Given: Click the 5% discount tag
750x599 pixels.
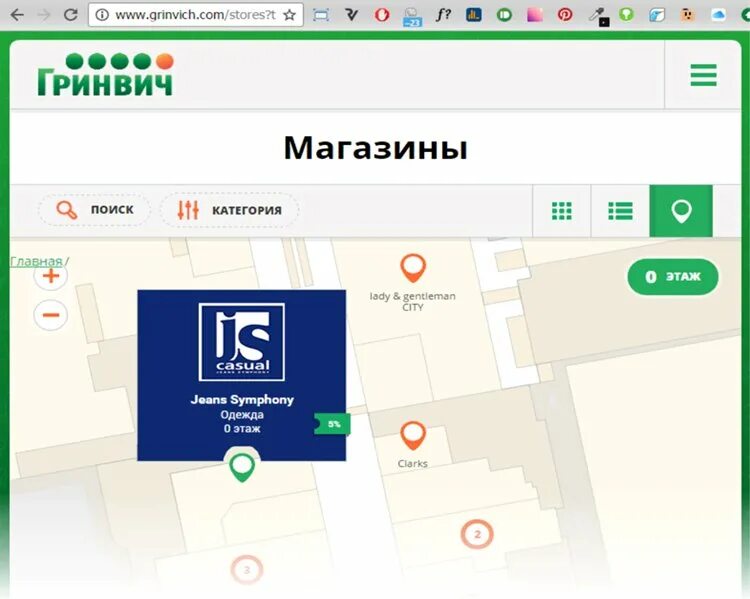Looking at the screenshot, I should point(332,424).
